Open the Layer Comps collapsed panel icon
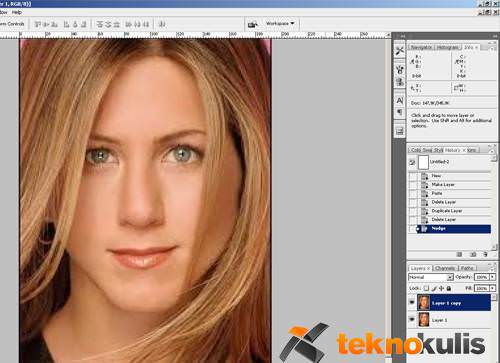 click(400, 131)
